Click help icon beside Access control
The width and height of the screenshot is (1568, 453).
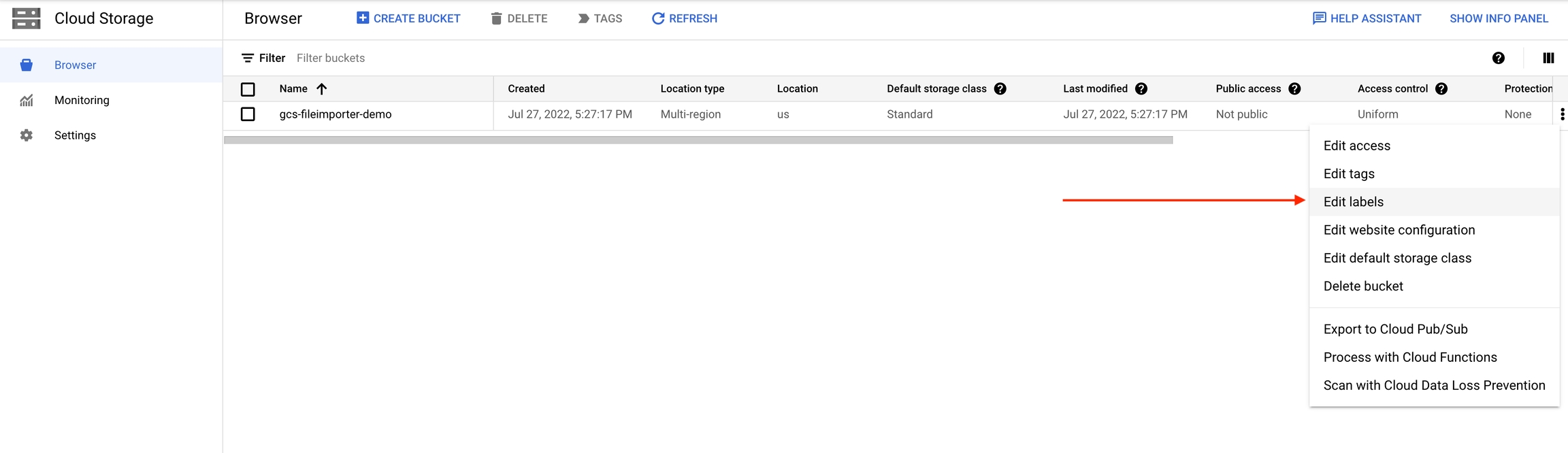click(x=1441, y=89)
